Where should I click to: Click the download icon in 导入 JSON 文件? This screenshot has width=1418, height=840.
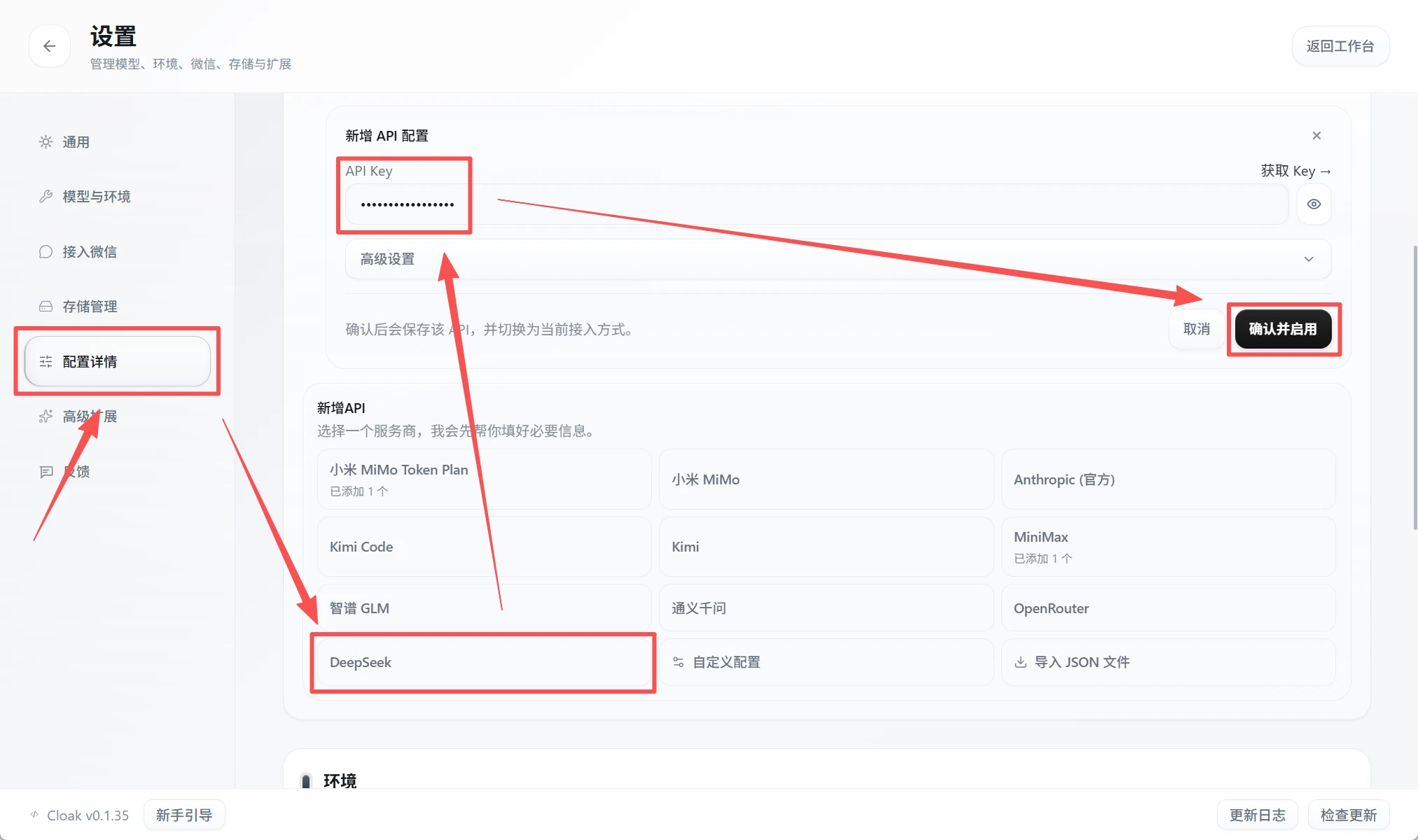click(x=1021, y=662)
